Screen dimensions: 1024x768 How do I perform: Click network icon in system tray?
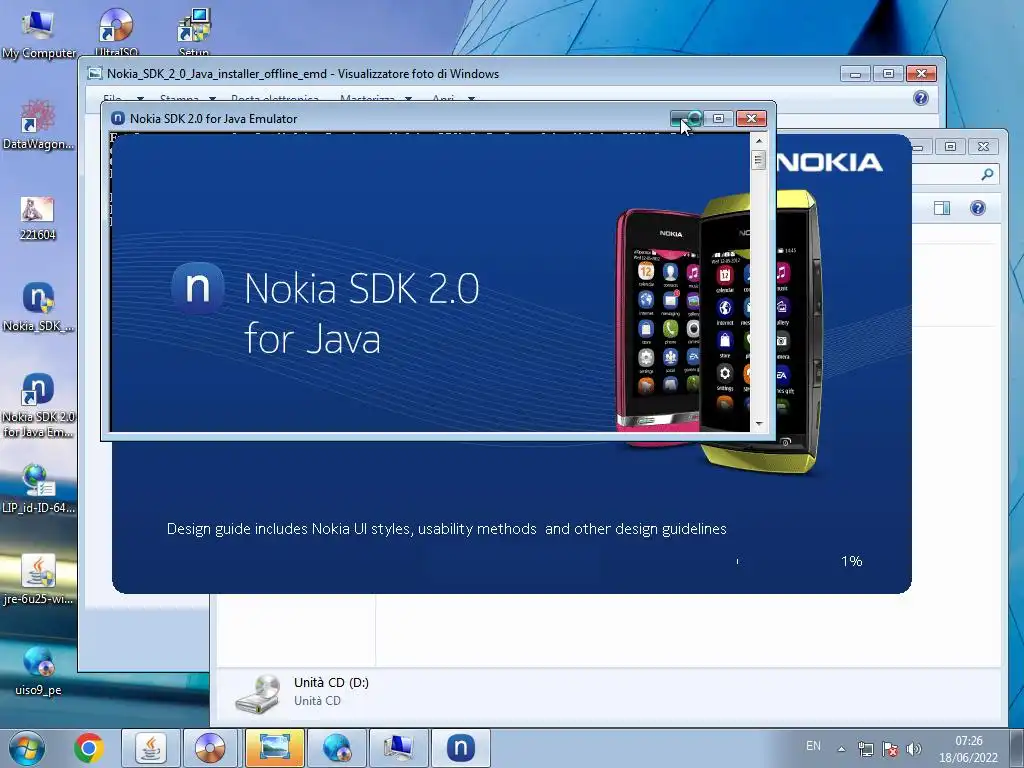click(x=865, y=748)
